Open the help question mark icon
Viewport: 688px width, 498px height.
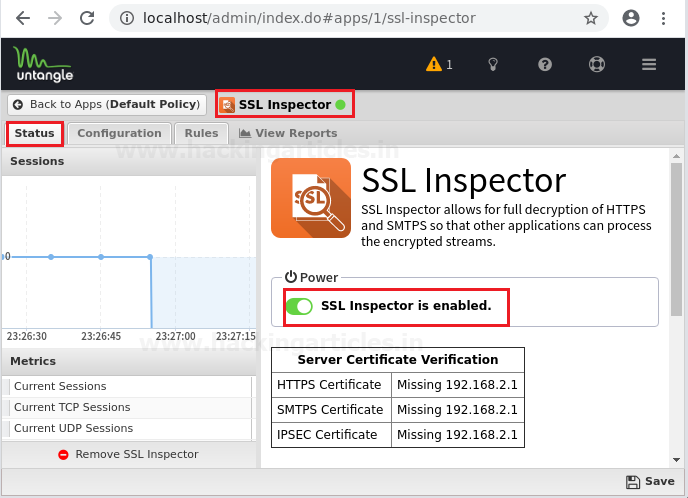(x=545, y=64)
